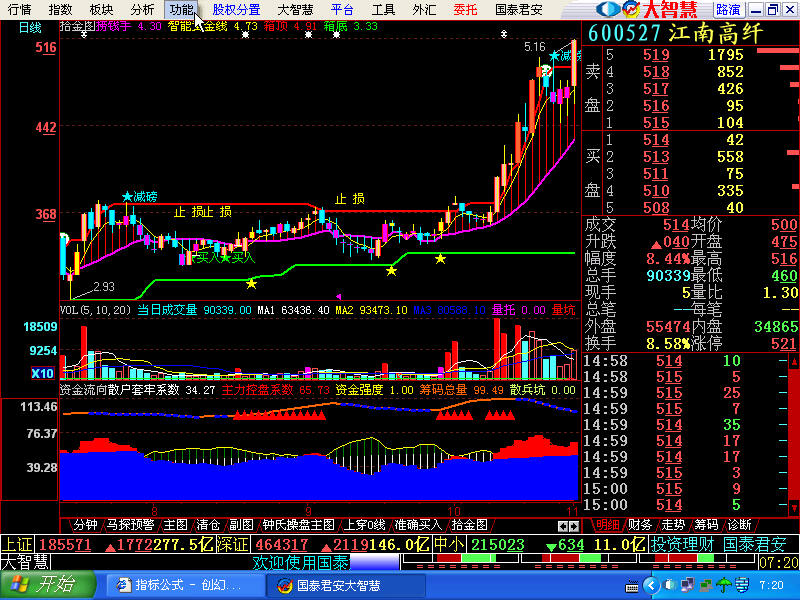Screen dimensions: 800x600
Task: Switch to the 钟氏操盘主图 tab
Action: point(298,524)
